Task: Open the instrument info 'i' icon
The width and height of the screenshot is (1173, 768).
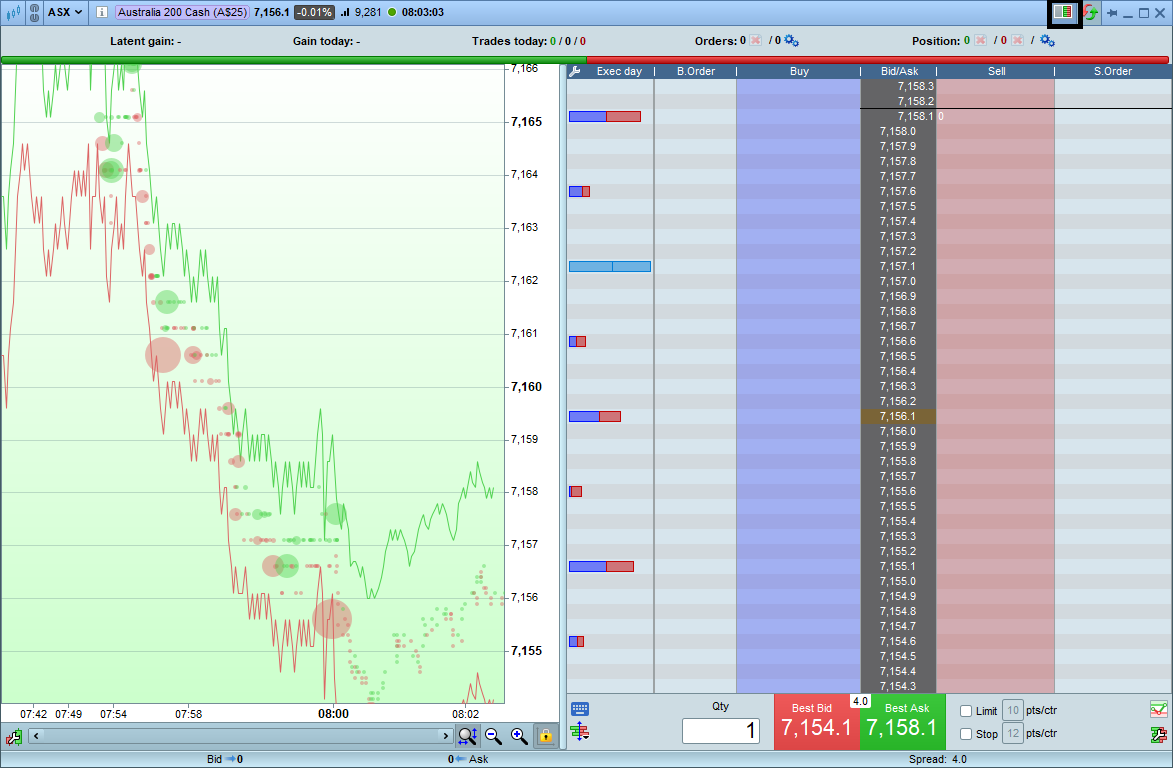Action: 102,13
